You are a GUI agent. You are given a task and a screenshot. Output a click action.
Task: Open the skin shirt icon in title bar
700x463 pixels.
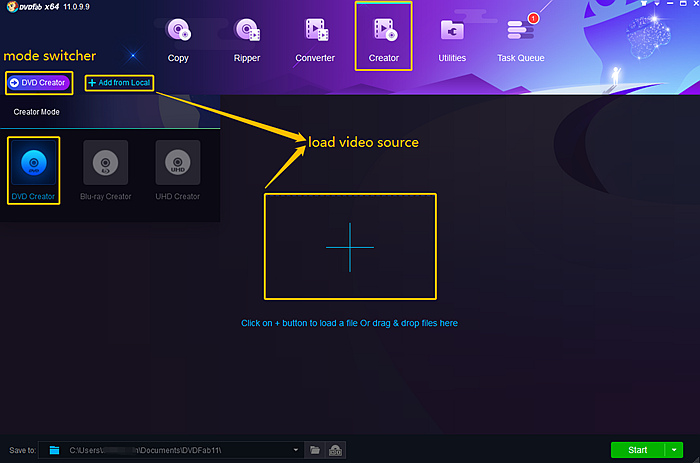pos(644,3)
